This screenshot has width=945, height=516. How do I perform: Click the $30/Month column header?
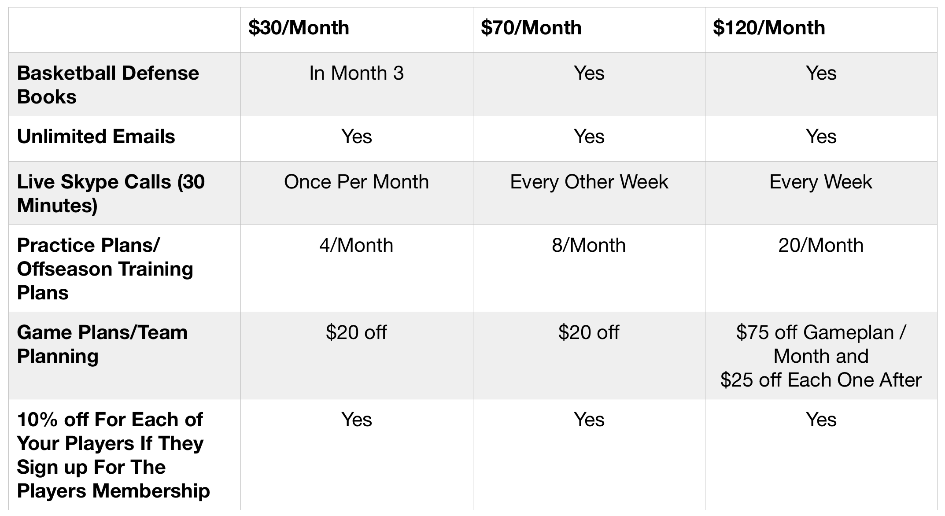298,28
